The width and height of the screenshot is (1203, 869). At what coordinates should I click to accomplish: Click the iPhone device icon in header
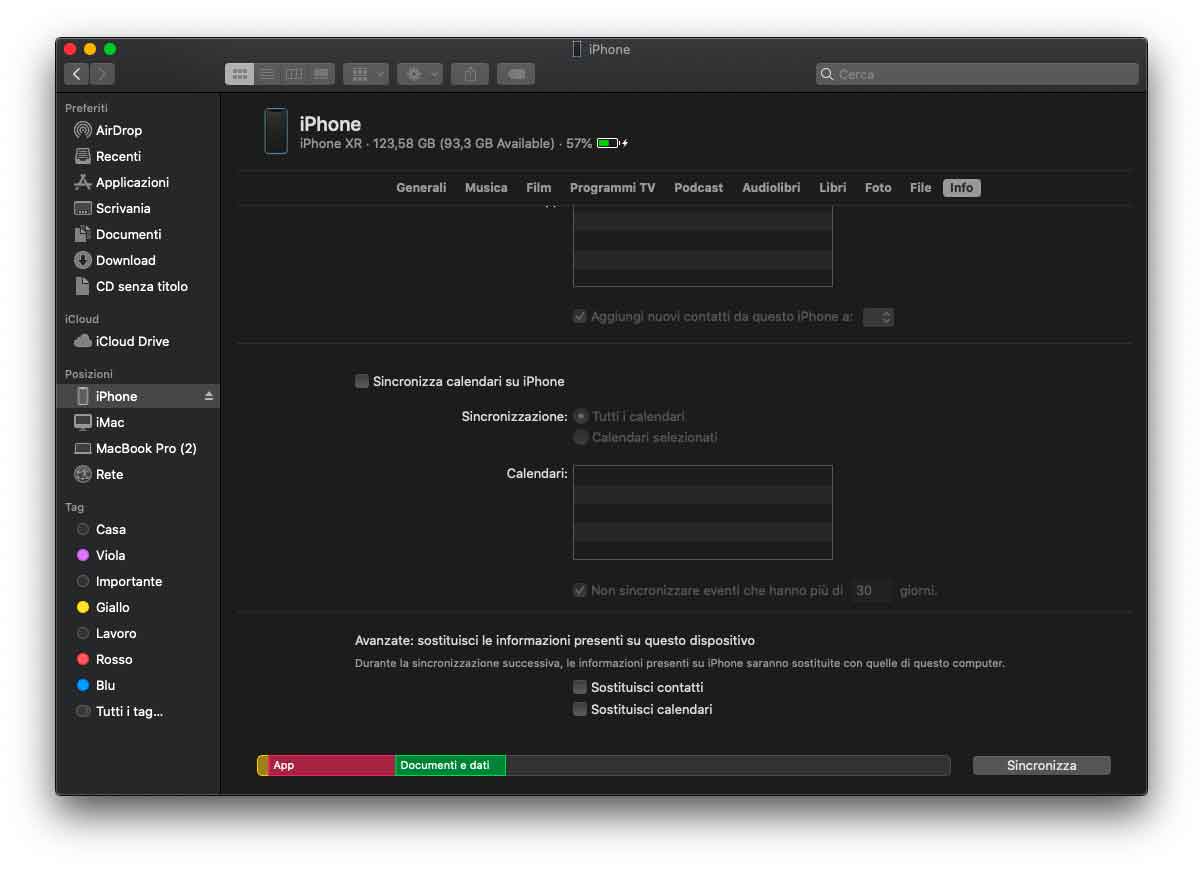pyautogui.click(x=276, y=131)
